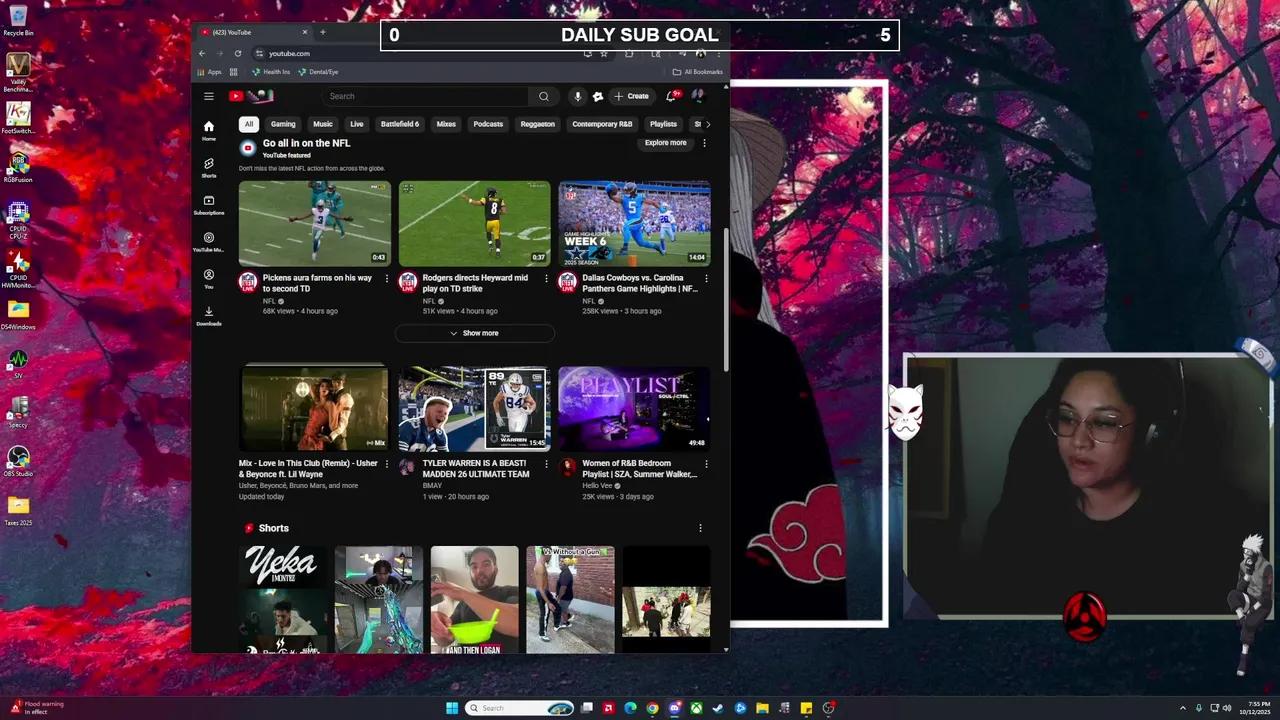Click the YouTube search input field
Image resolution: width=1280 pixels, height=720 pixels.
coord(427,96)
